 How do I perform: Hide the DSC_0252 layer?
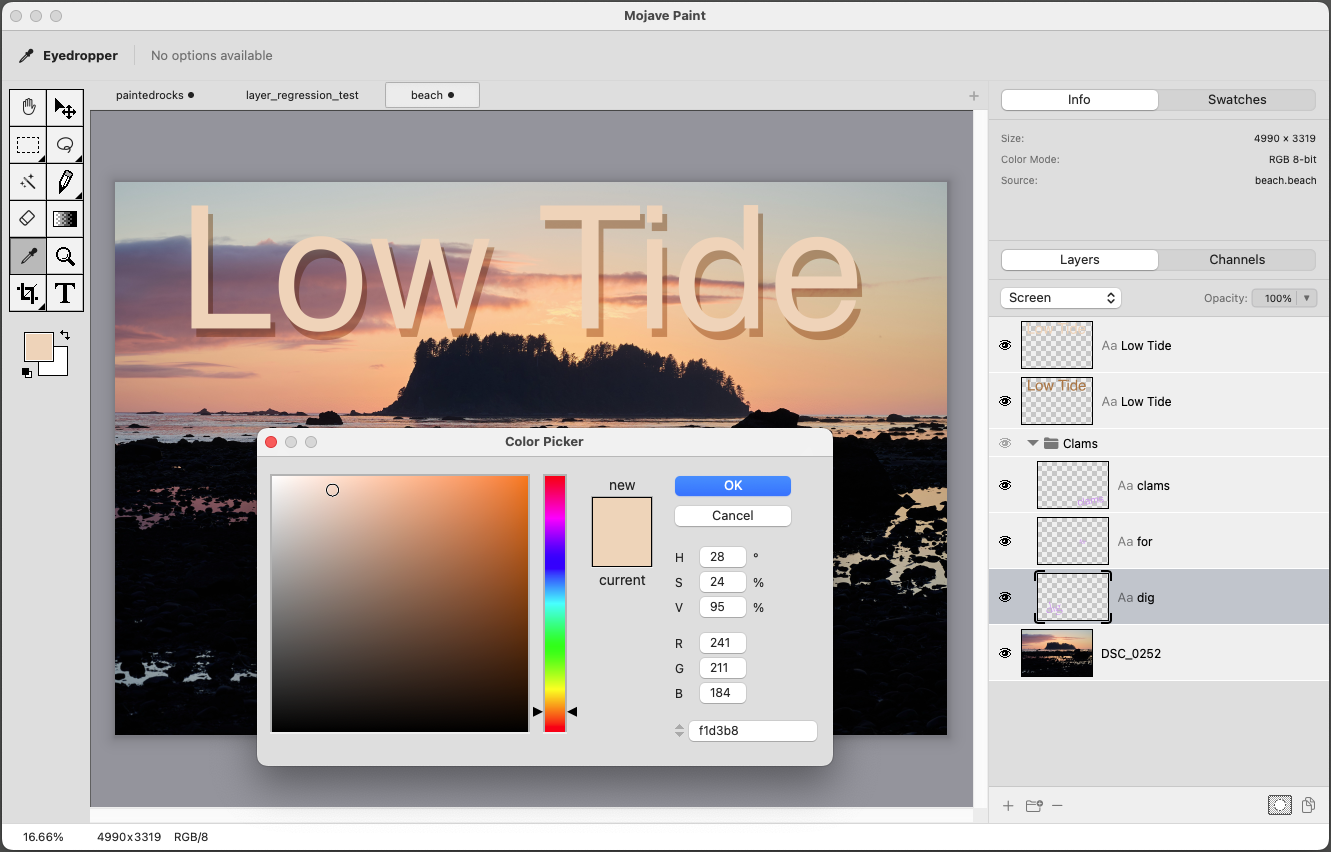(1005, 653)
